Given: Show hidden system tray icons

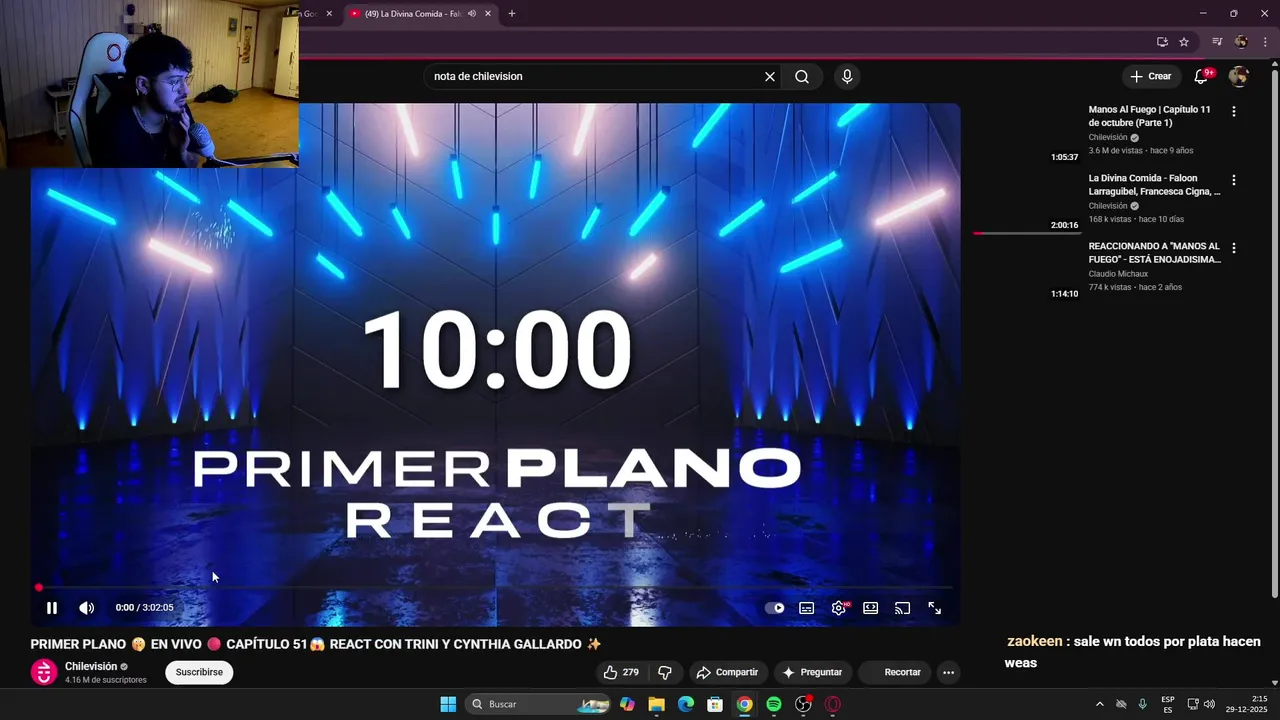Looking at the screenshot, I should tap(1100, 704).
